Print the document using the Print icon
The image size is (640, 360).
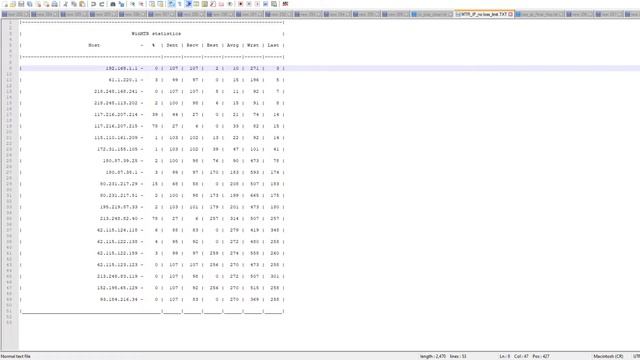[x=54, y=4]
